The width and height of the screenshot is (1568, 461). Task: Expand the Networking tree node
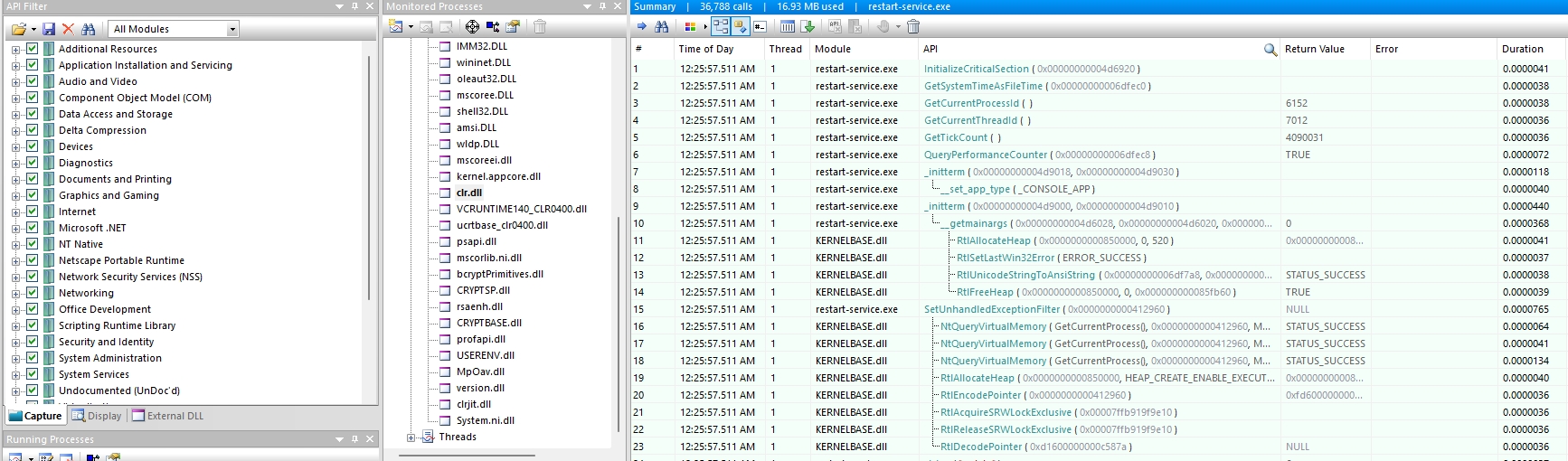(15, 293)
